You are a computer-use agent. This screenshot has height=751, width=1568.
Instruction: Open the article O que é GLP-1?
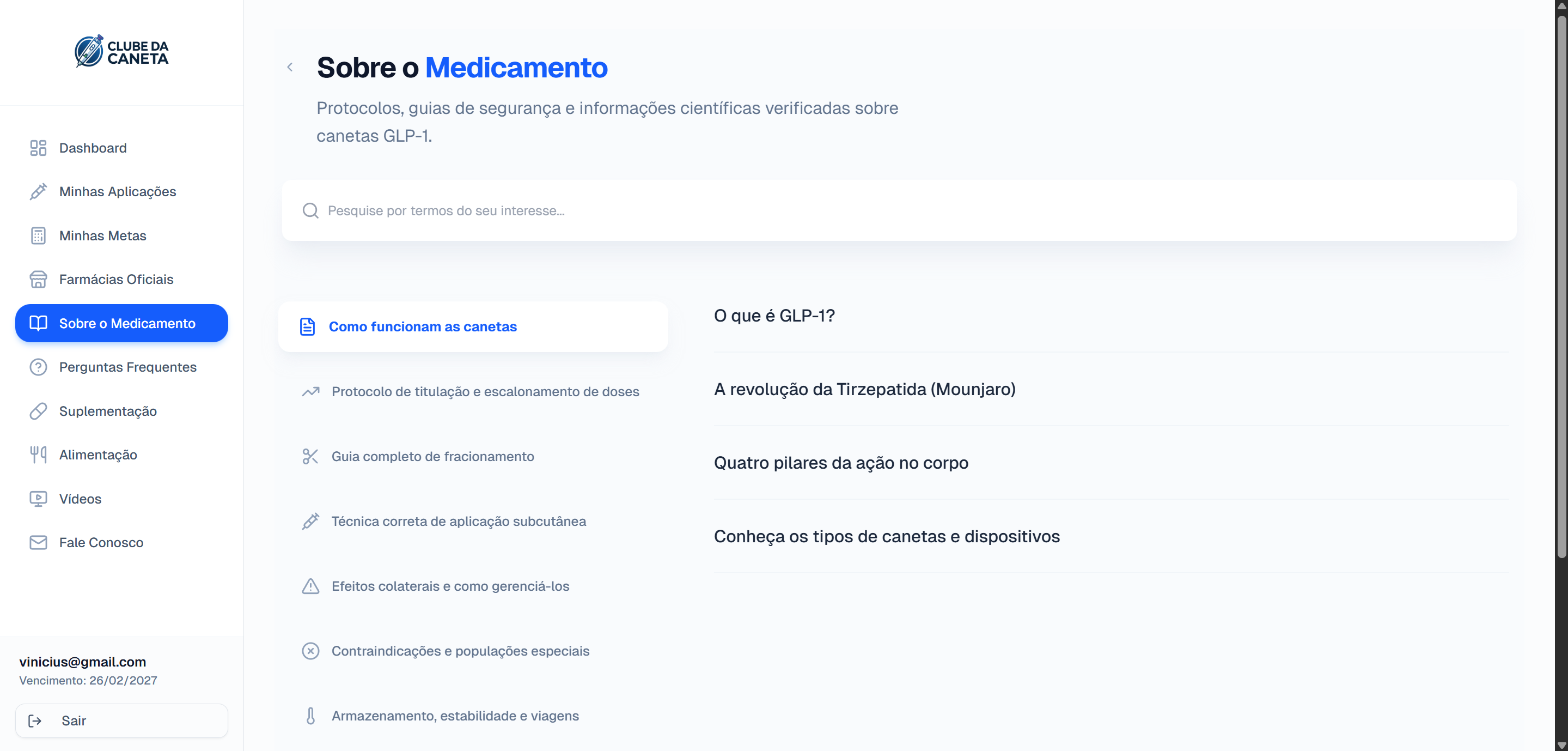tap(774, 316)
